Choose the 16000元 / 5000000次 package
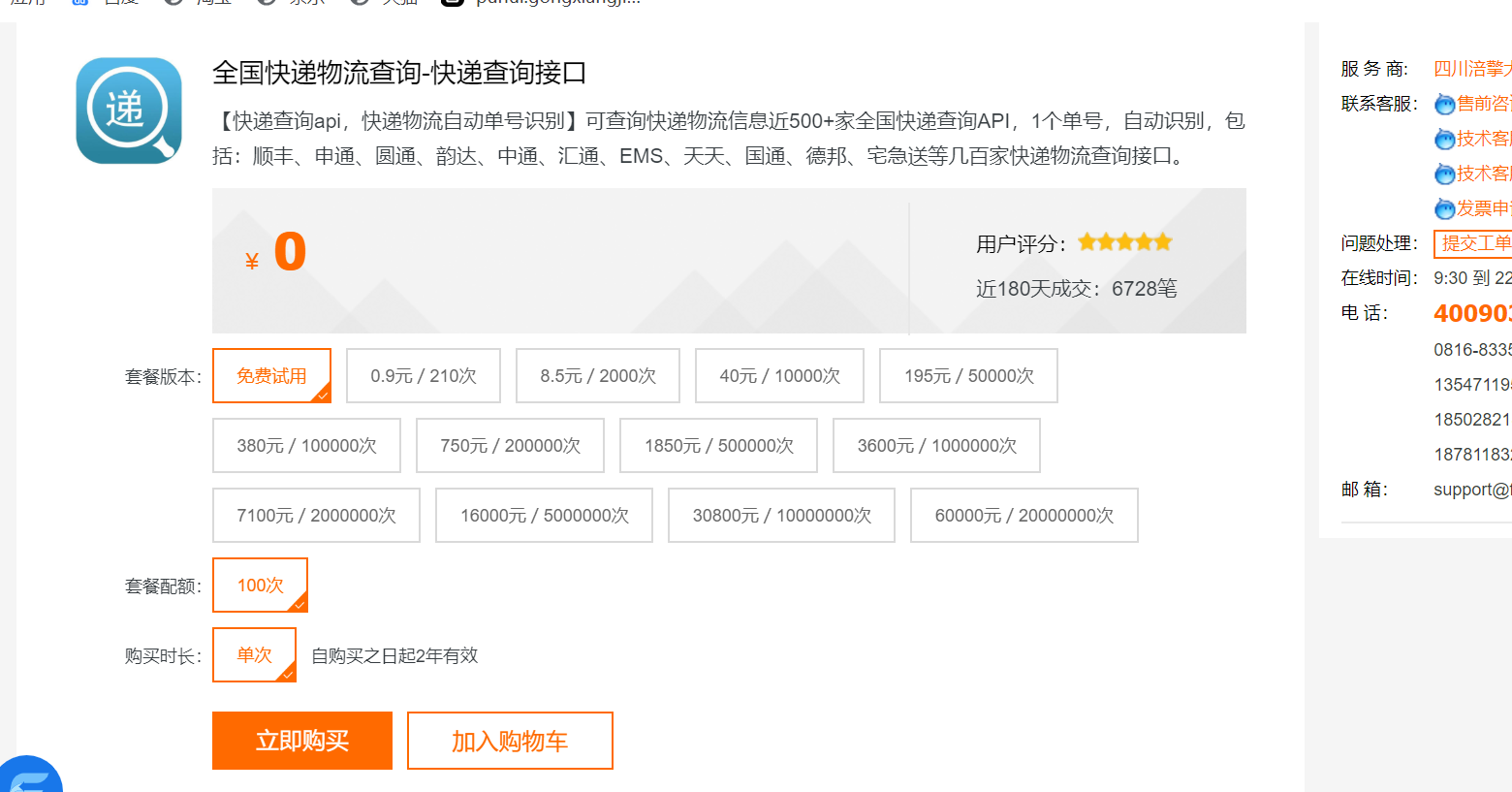This screenshot has height=792, width=1512. (544, 515)
